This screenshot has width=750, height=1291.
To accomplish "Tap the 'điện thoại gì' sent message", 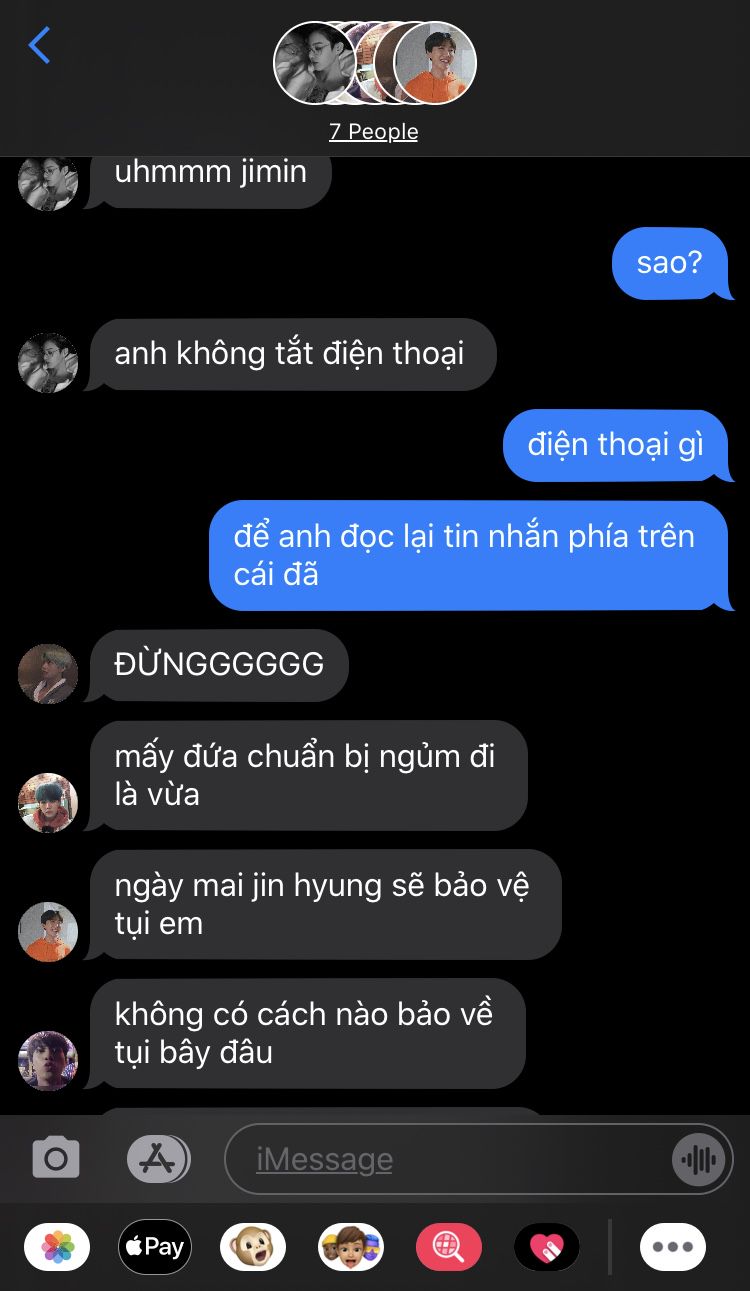I will point(615,445).
